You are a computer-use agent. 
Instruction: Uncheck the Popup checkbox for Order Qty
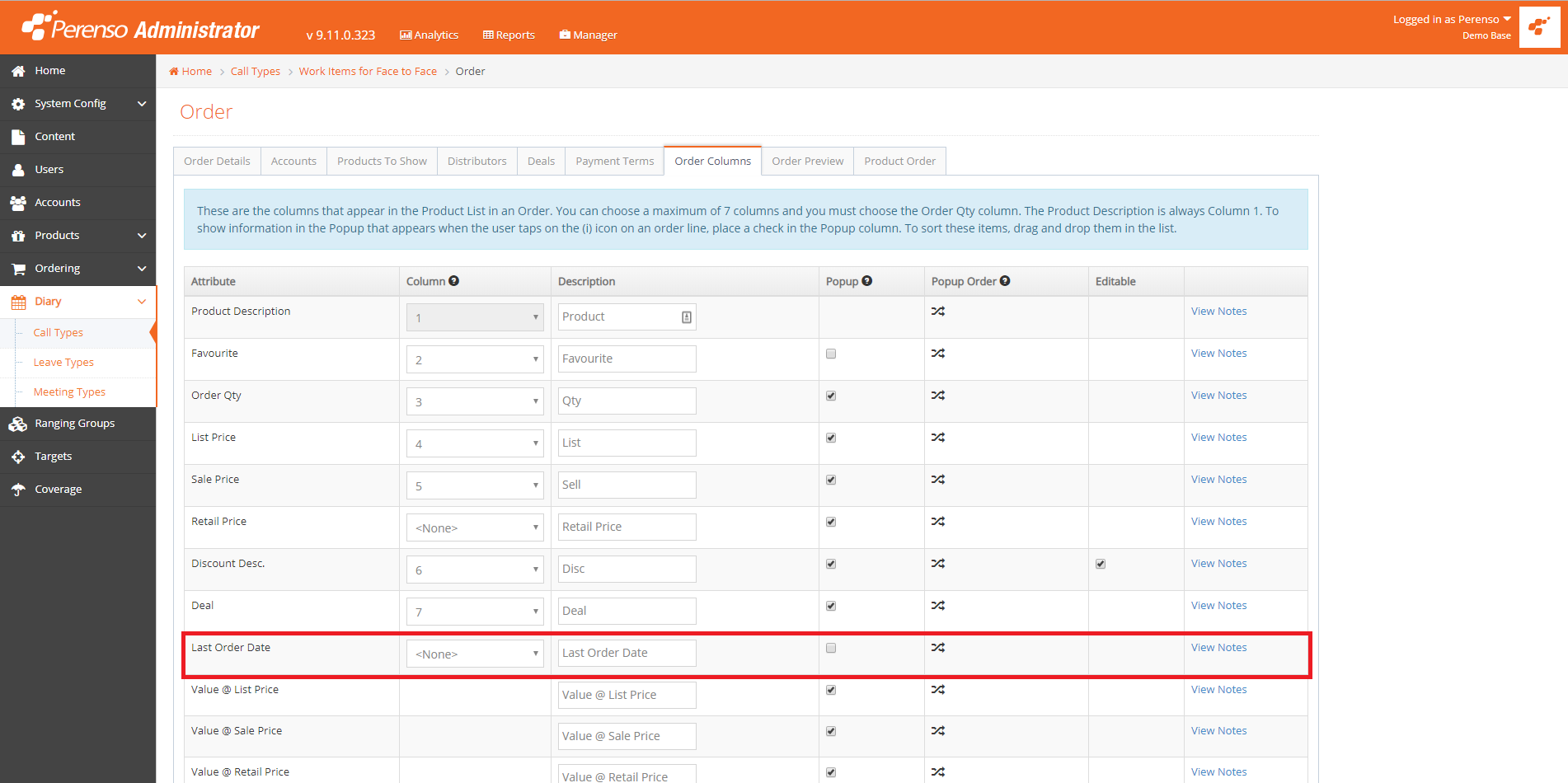point(831,396)
